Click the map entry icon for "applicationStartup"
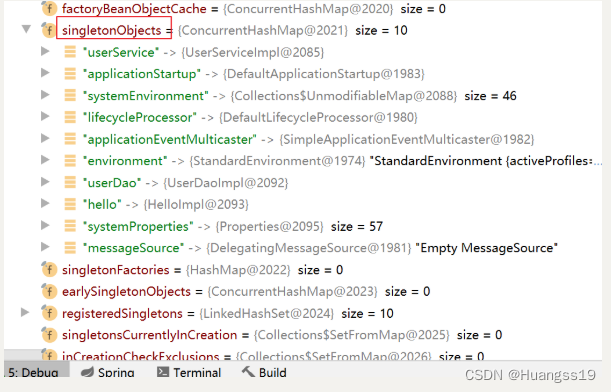This screenshot has height=392, width=611. click(x=70, y=74)
